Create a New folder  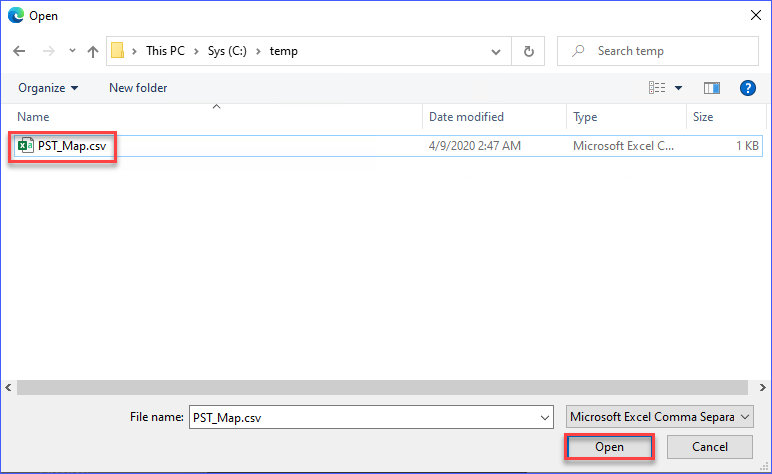tap(138, 88)
